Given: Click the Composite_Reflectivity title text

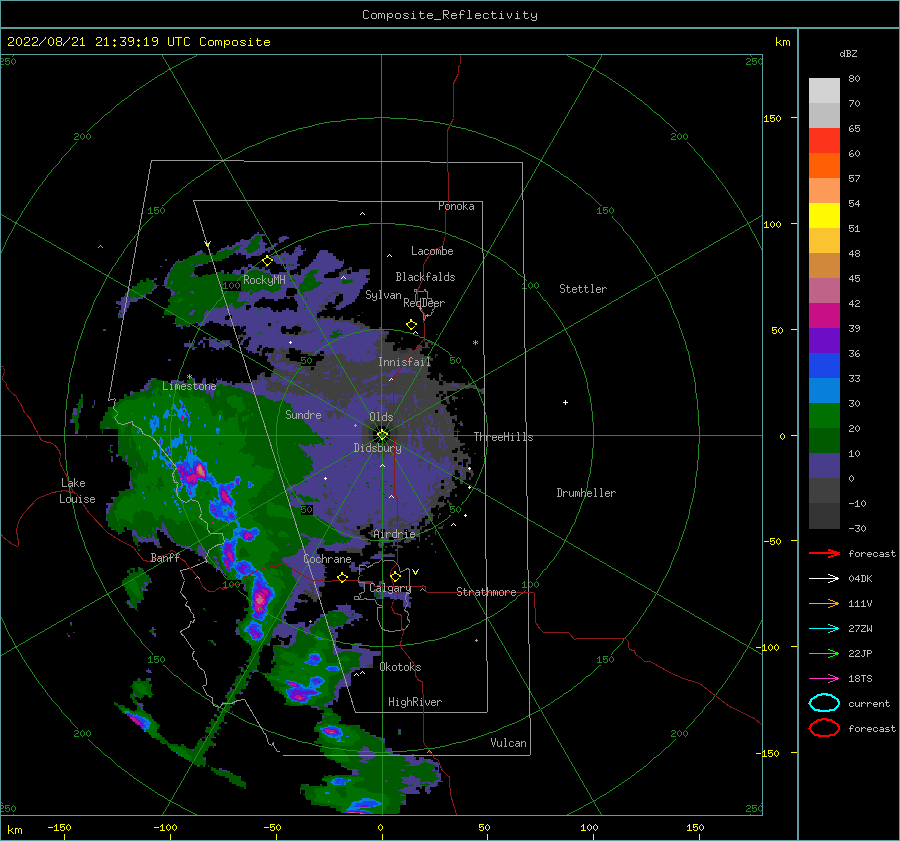Looking at the screenshot, I should click(450, 15).
